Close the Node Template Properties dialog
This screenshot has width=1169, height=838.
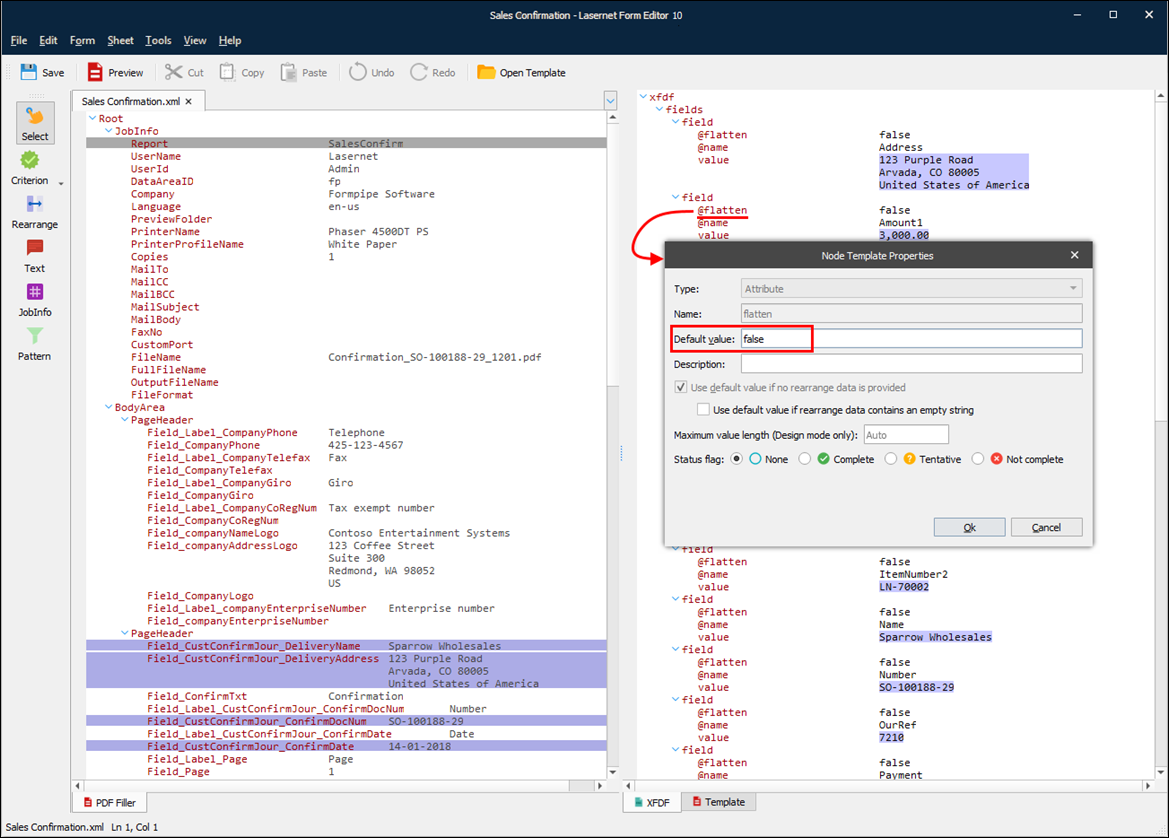[1074, 255]
